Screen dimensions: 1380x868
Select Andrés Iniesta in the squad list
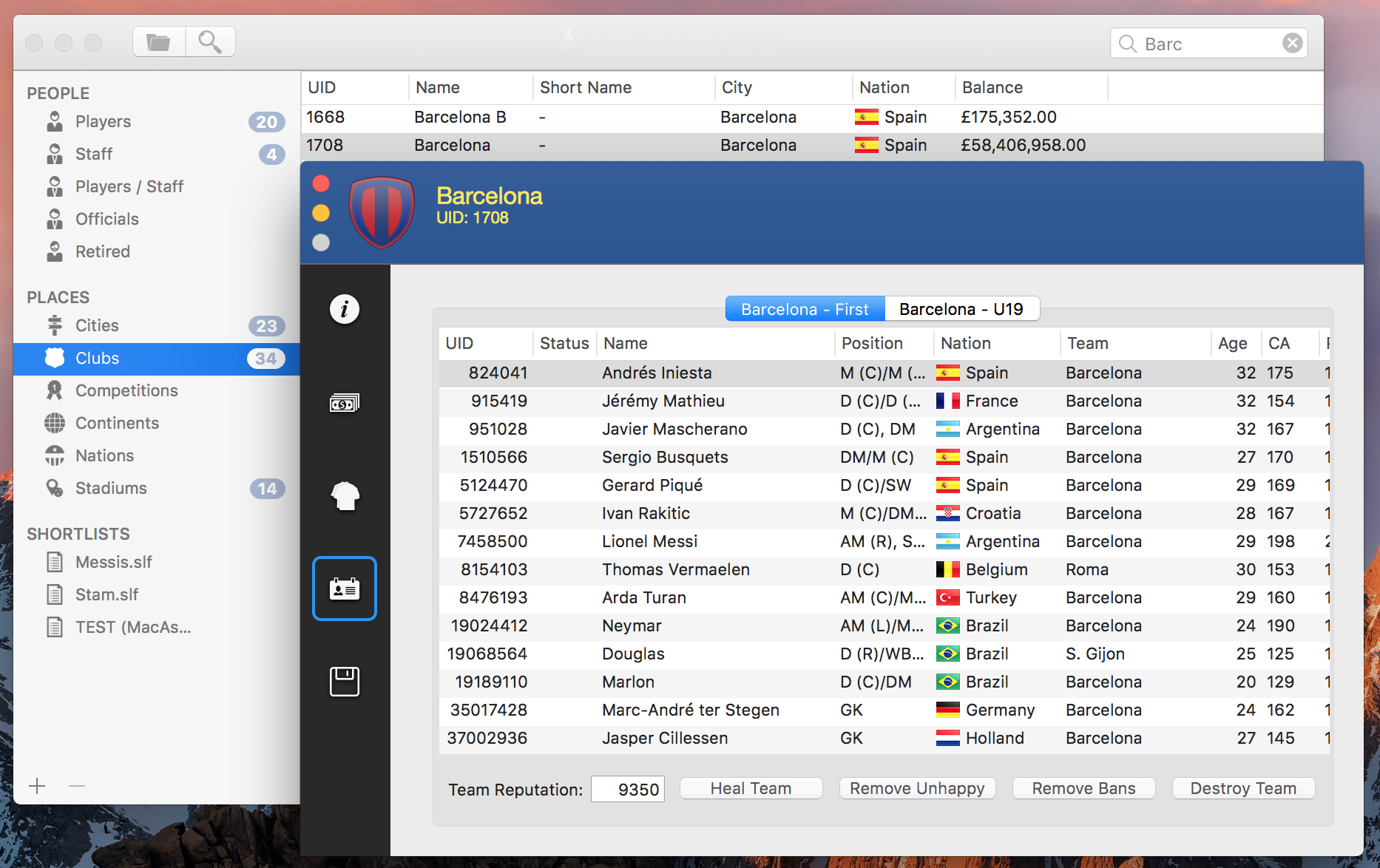[x=884, y=373]
